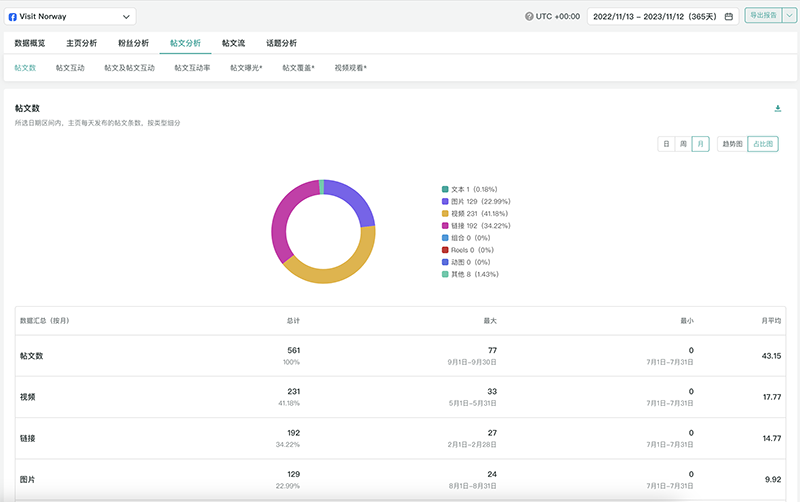Click the Facebook icon beside Visit Norway
Screen dimensions: 800x502
click(12, 17)
